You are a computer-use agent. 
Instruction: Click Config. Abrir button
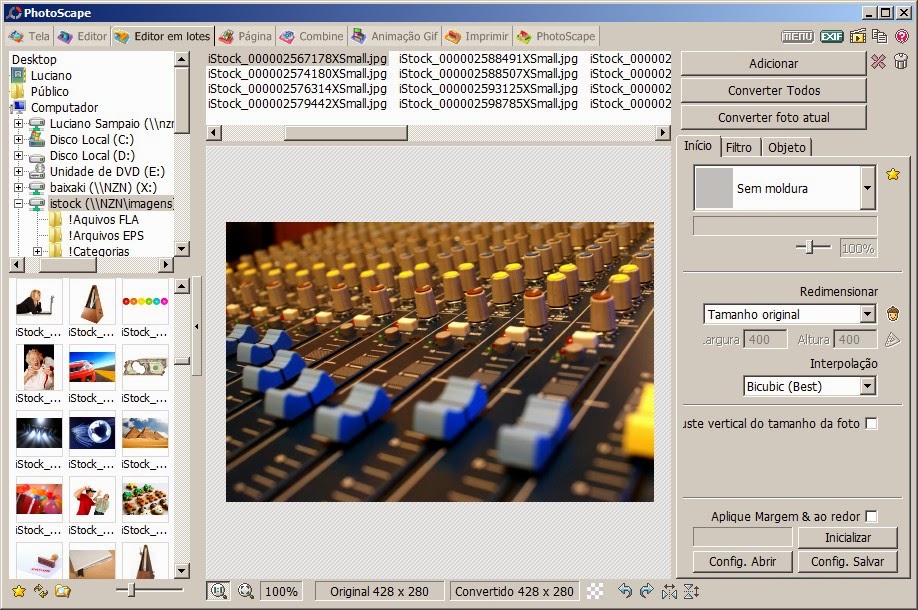[x=742, y=561]
